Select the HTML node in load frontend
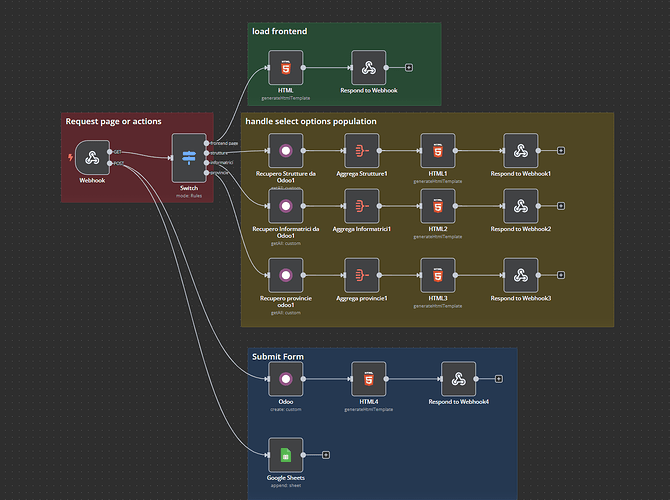 286,68
